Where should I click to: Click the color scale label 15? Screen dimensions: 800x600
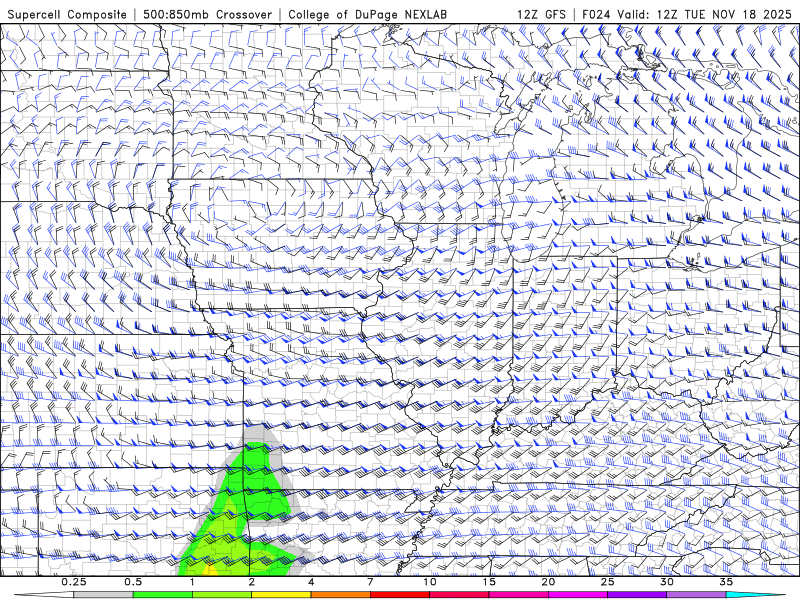(x=489, y=582)
